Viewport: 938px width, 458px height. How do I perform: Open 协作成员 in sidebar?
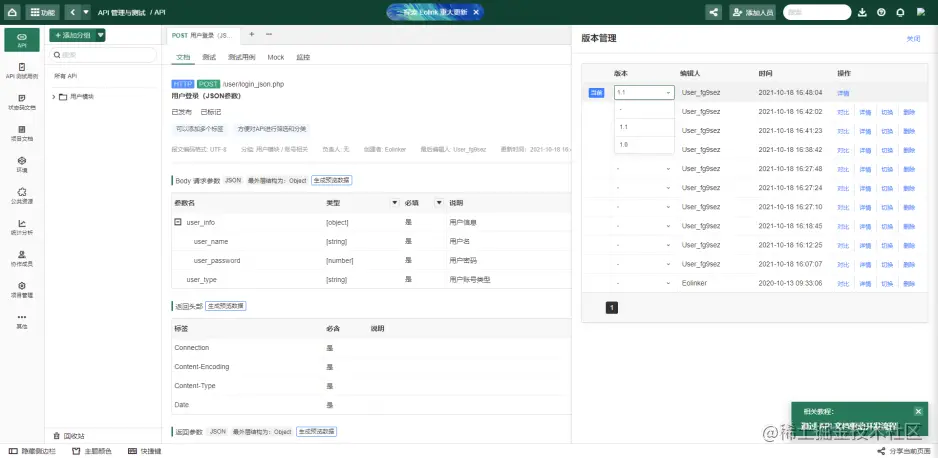pyautogui.click(x=22, y=258)
